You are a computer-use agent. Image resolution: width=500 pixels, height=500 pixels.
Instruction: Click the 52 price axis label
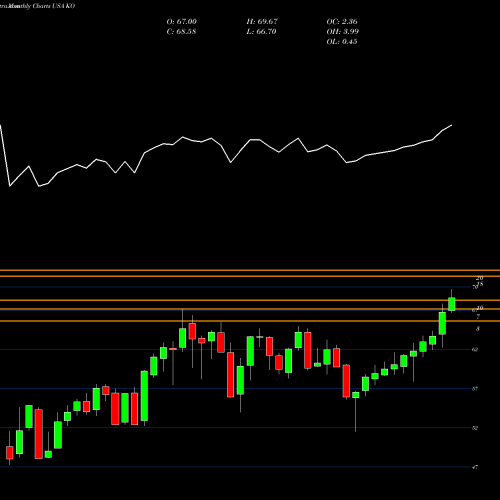coord(475,428)
